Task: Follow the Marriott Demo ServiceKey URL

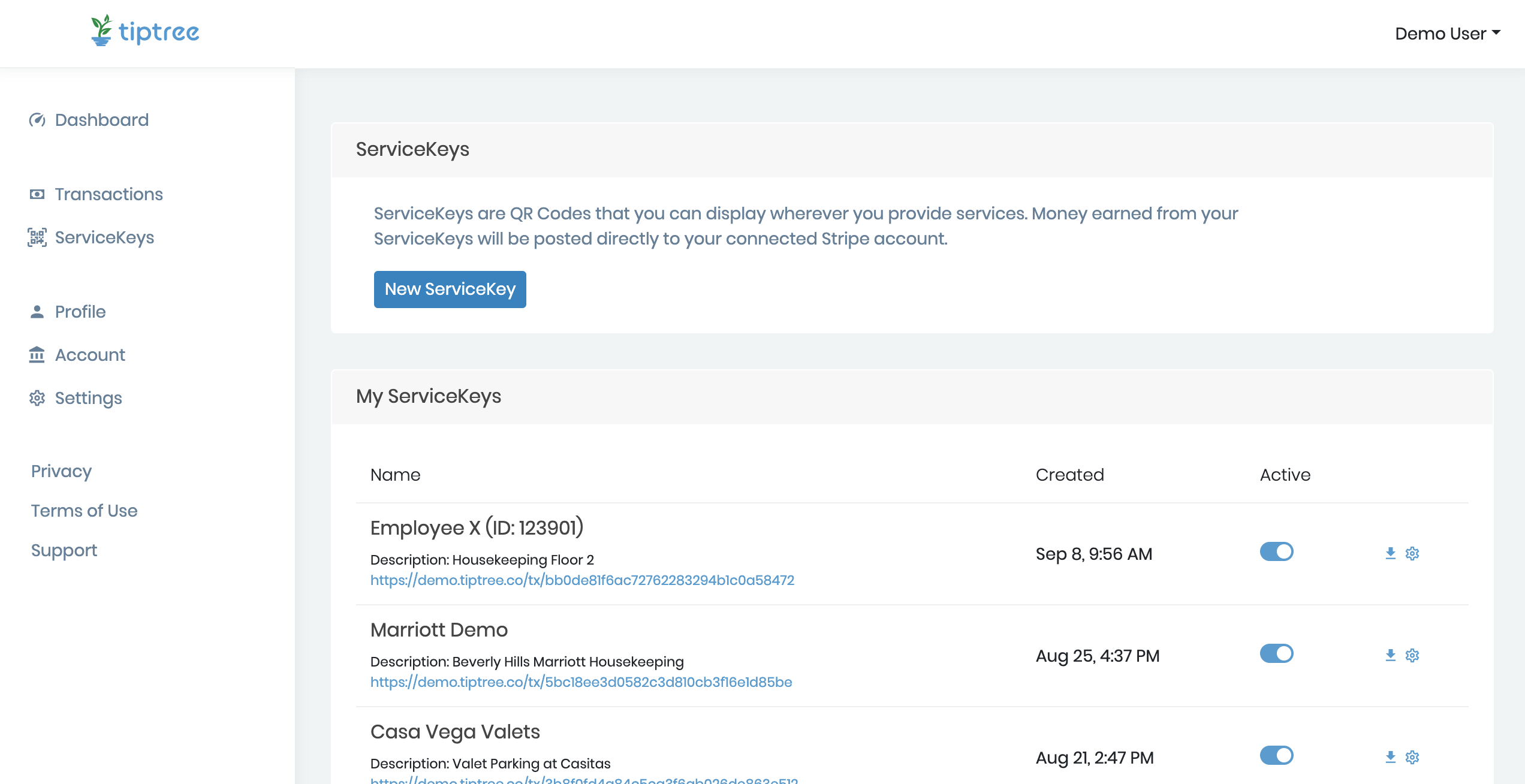Action: click(581, 682)
